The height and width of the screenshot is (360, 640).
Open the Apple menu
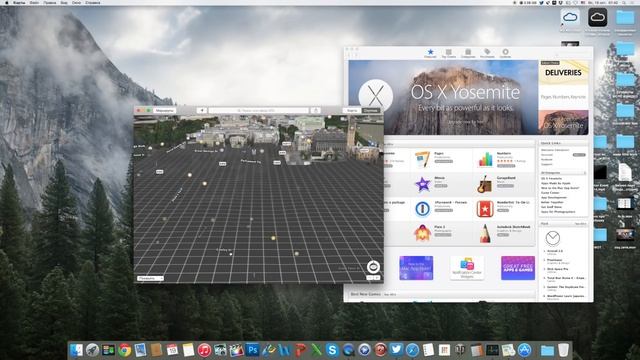(7, 2)
